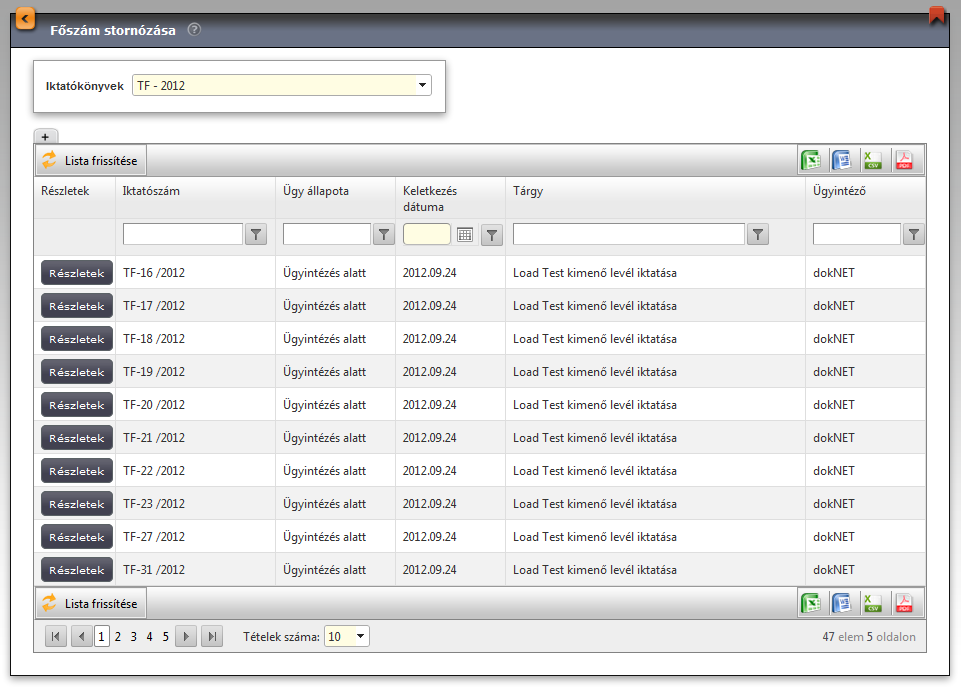Click the Tárgy text in the TF-18 row
961x690 pixels.
(x=594, y=339)
